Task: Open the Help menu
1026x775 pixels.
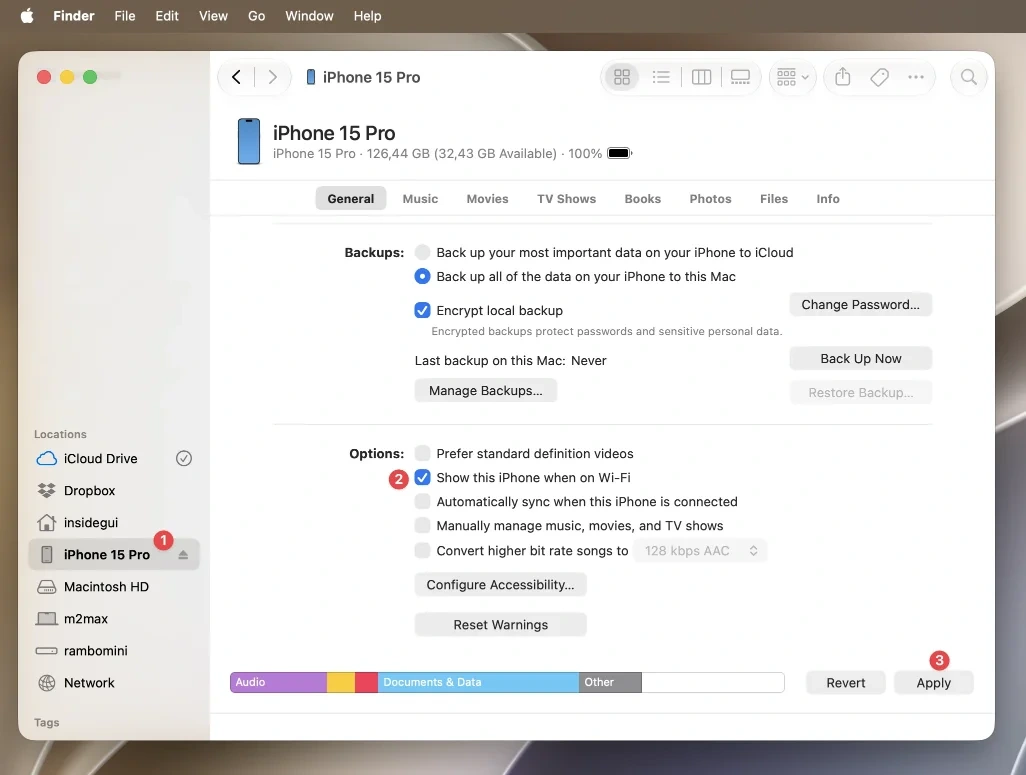Action: (x=367, y=16)
